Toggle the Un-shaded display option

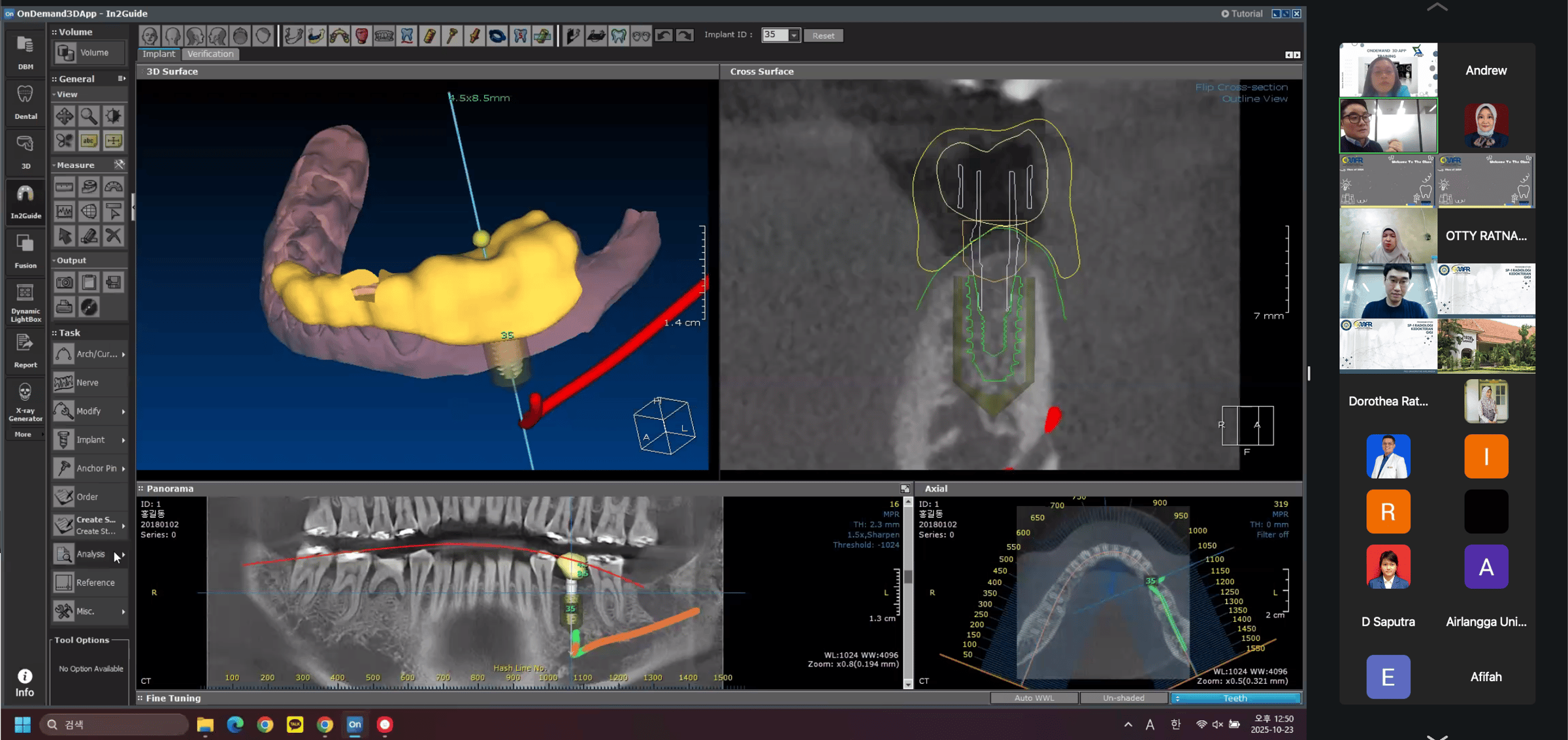(x=1123, y=698)
